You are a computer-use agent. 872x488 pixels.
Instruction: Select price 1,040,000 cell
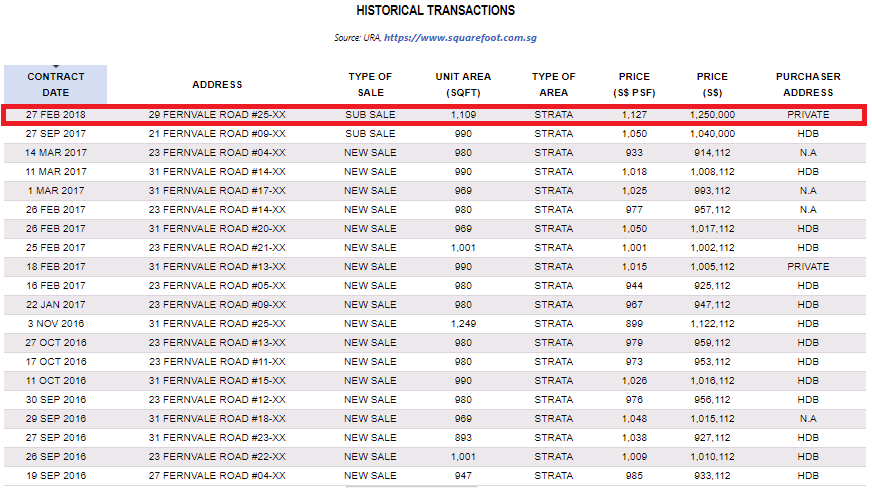click(712, 133)
